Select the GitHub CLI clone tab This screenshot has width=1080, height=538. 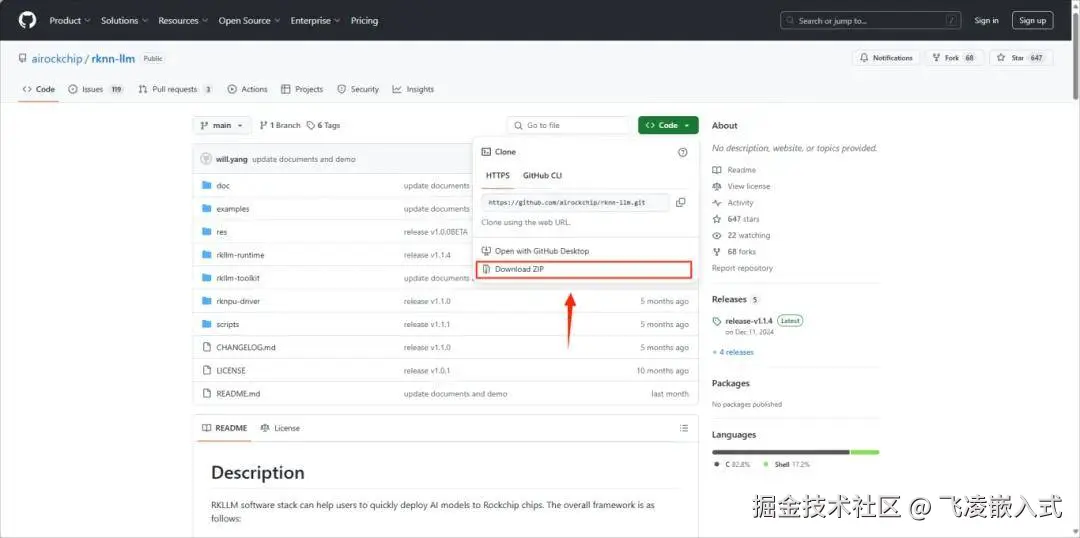(542, 176)
